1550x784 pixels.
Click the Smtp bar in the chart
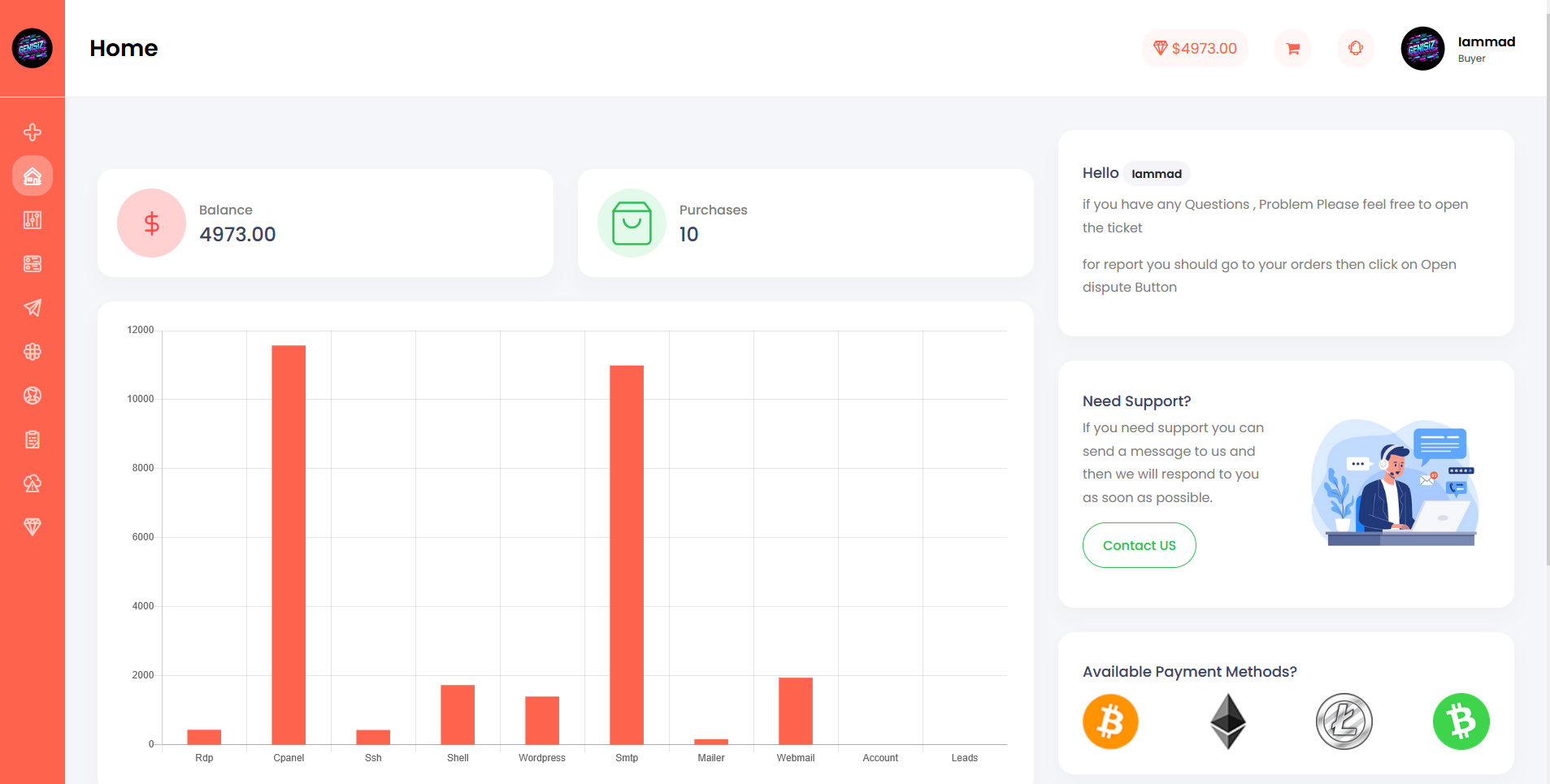pyautogui.click(x=627, y=554)
